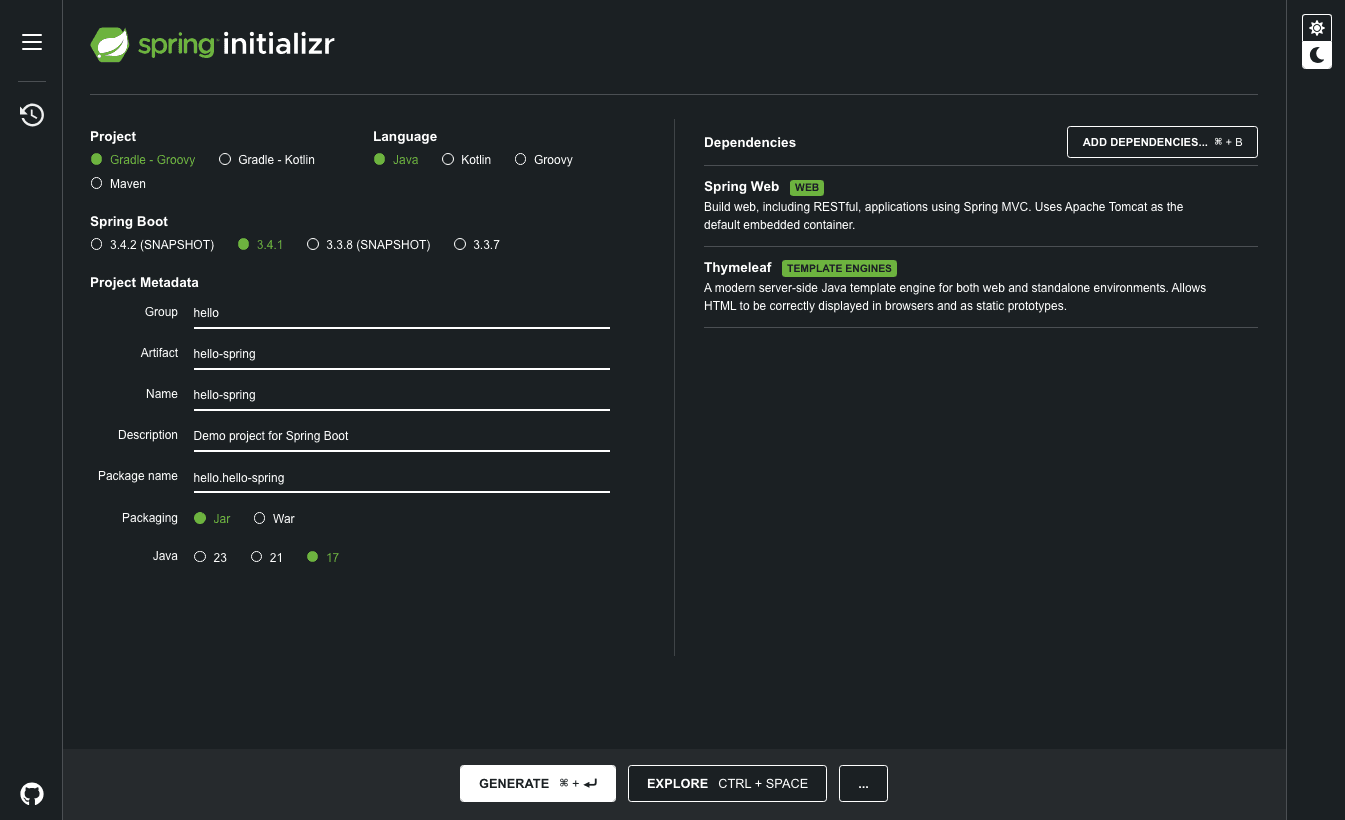Click the Package name input field
Viewport: 1345px width, 820px height.
click(x=401, y=478)
